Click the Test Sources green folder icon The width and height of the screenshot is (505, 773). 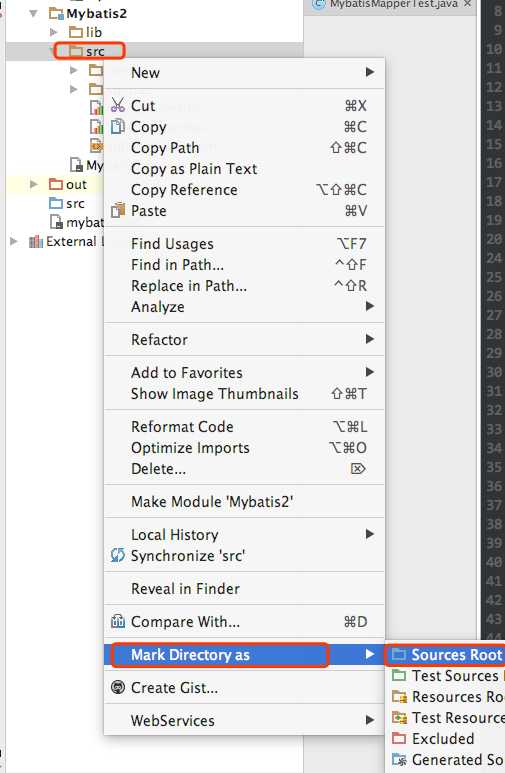(398, 675)
